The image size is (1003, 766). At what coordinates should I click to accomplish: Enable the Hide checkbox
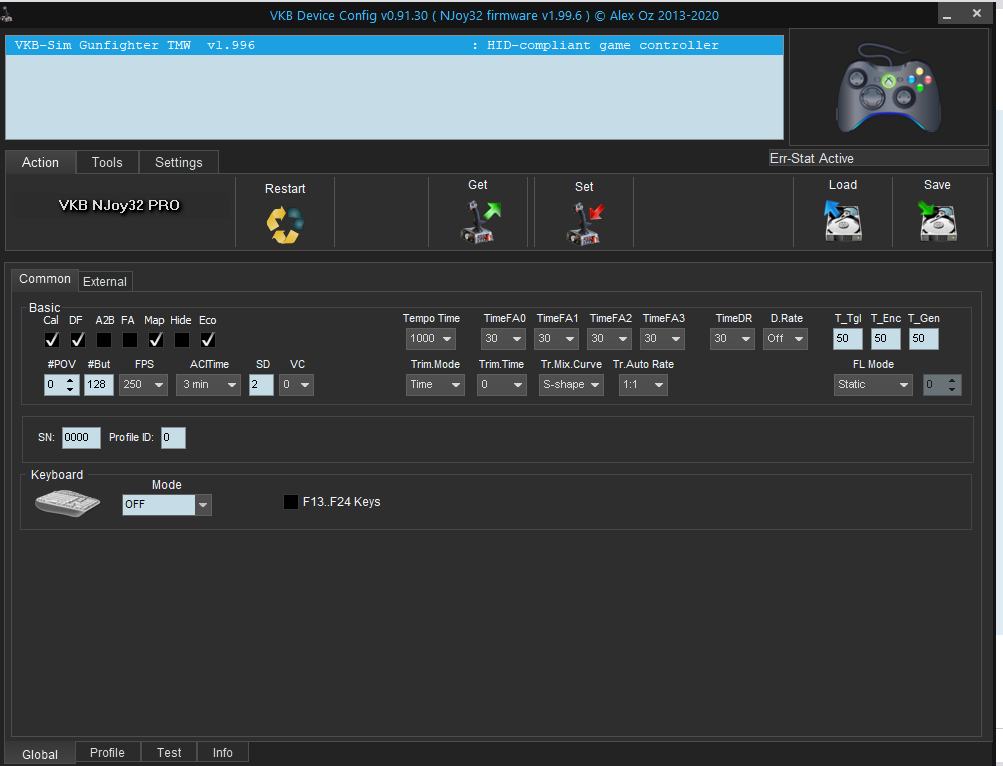[182, 340]
